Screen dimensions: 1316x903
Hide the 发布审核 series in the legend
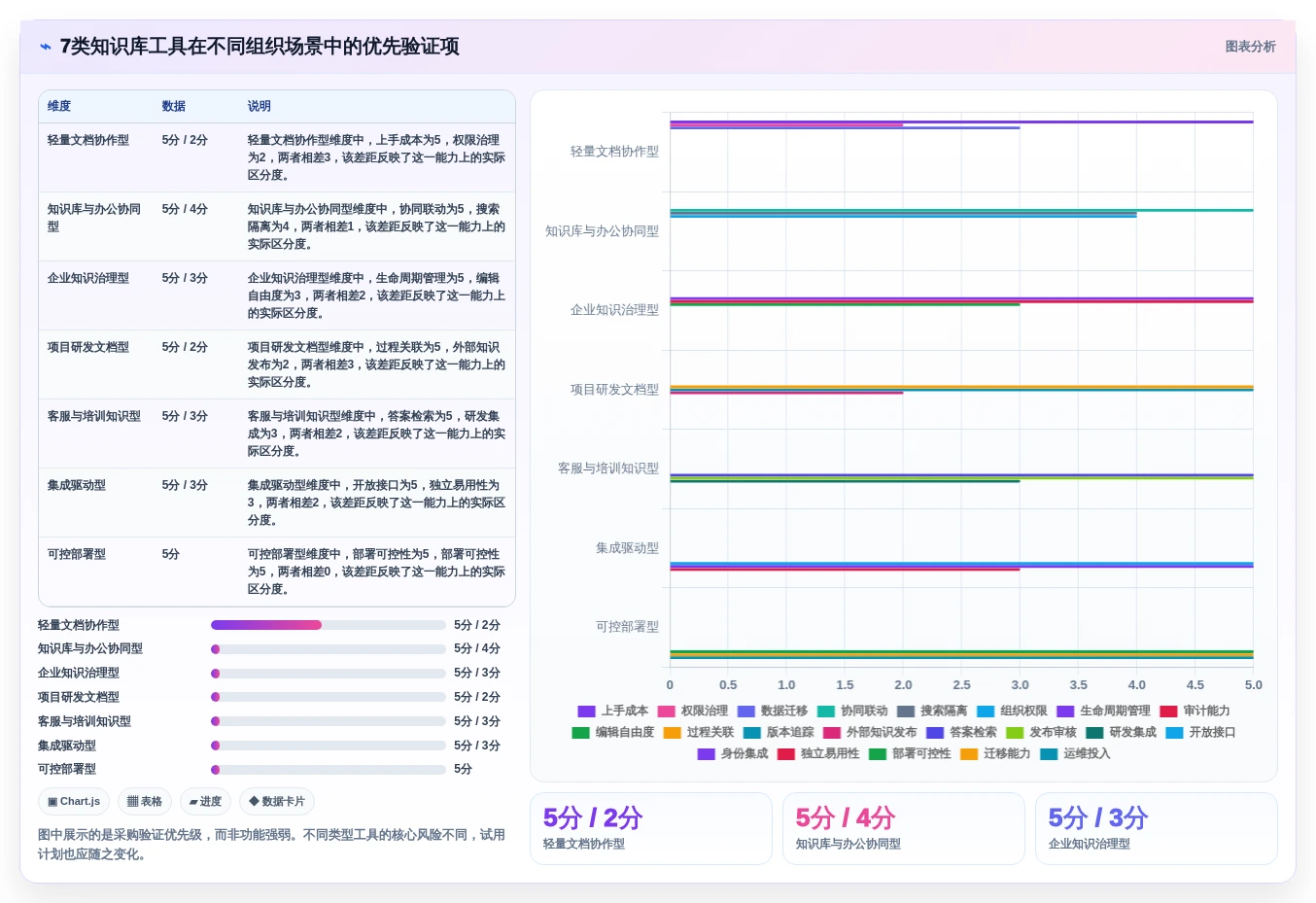pos(1041,733)
